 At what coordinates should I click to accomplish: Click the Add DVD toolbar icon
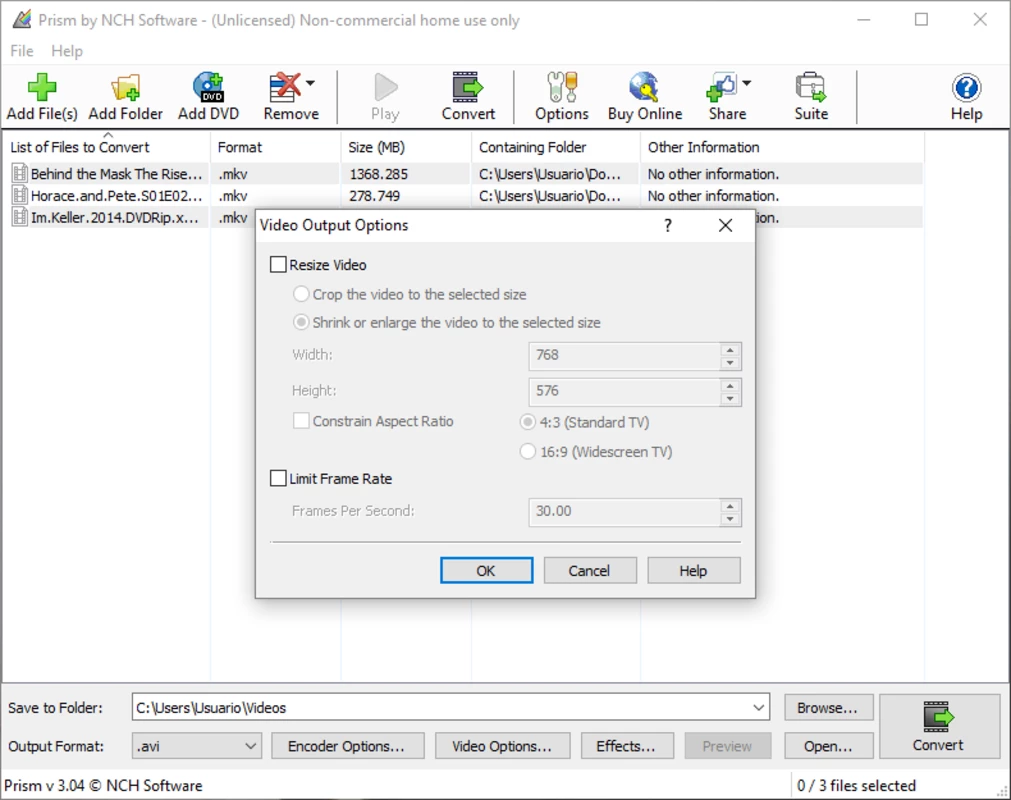click(208, 97)
